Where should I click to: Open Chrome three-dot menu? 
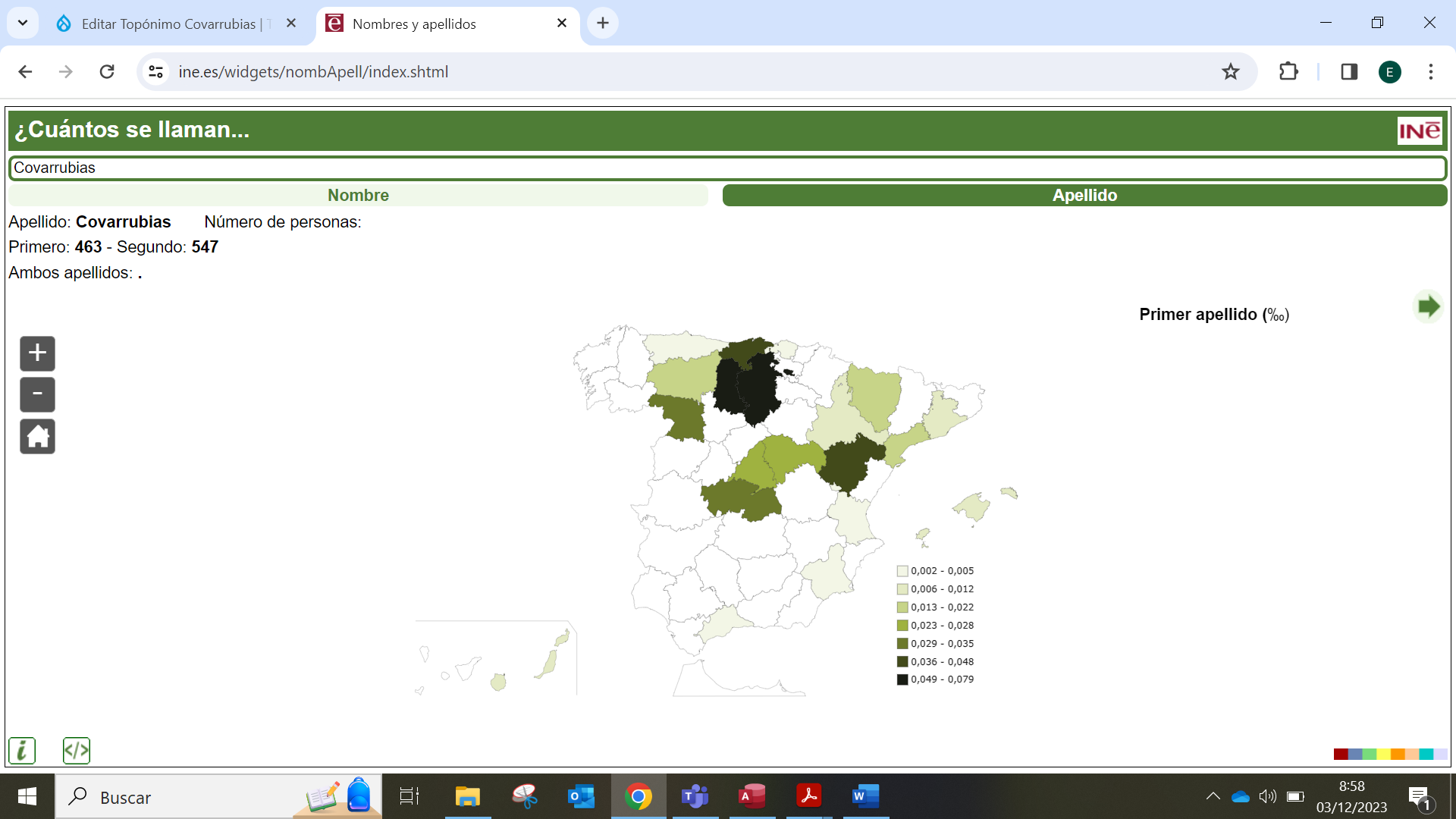pyautogui.click(x=1431, y=72)
